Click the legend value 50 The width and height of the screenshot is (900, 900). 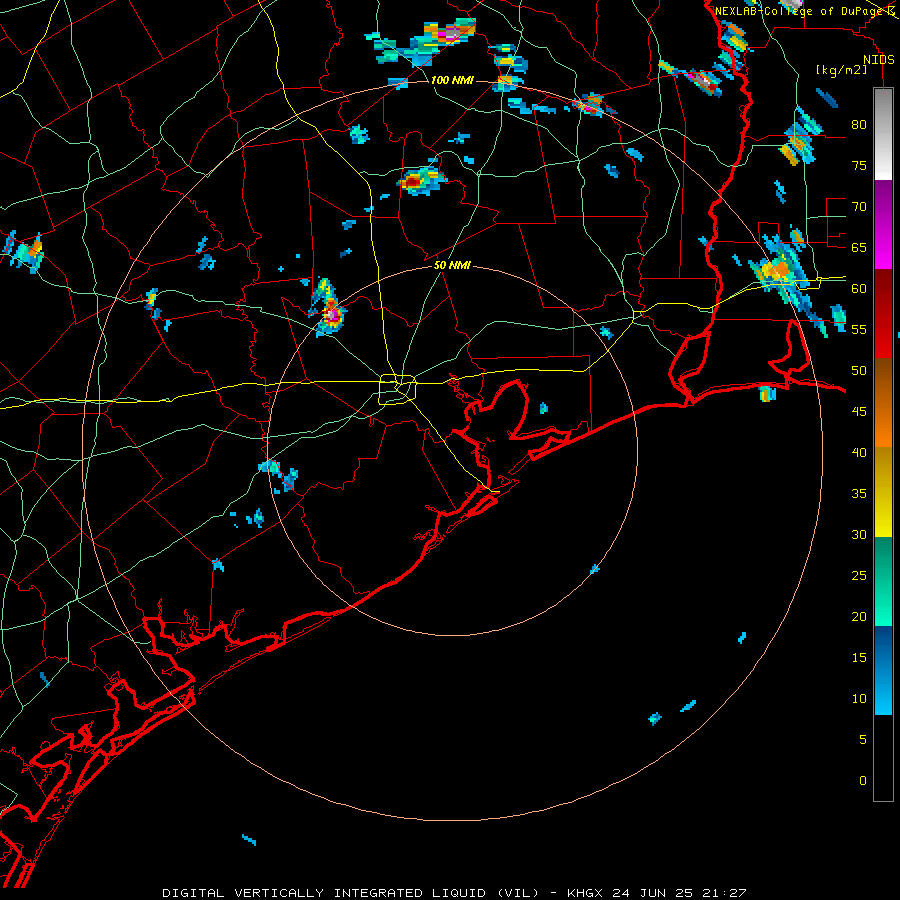click(859, 371)
